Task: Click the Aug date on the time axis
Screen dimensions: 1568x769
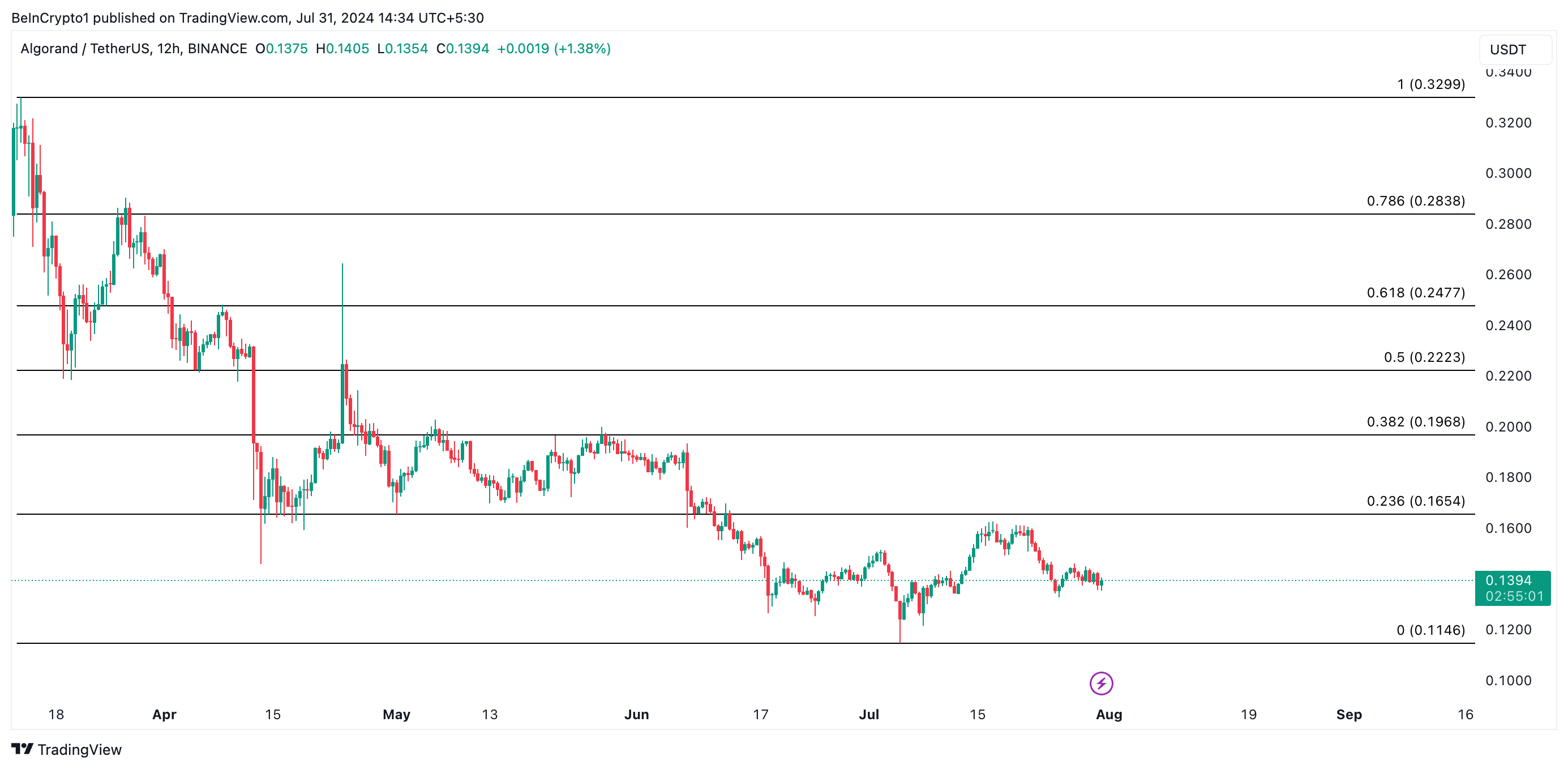Action: pyautogui.click(x=1108, y=715)
